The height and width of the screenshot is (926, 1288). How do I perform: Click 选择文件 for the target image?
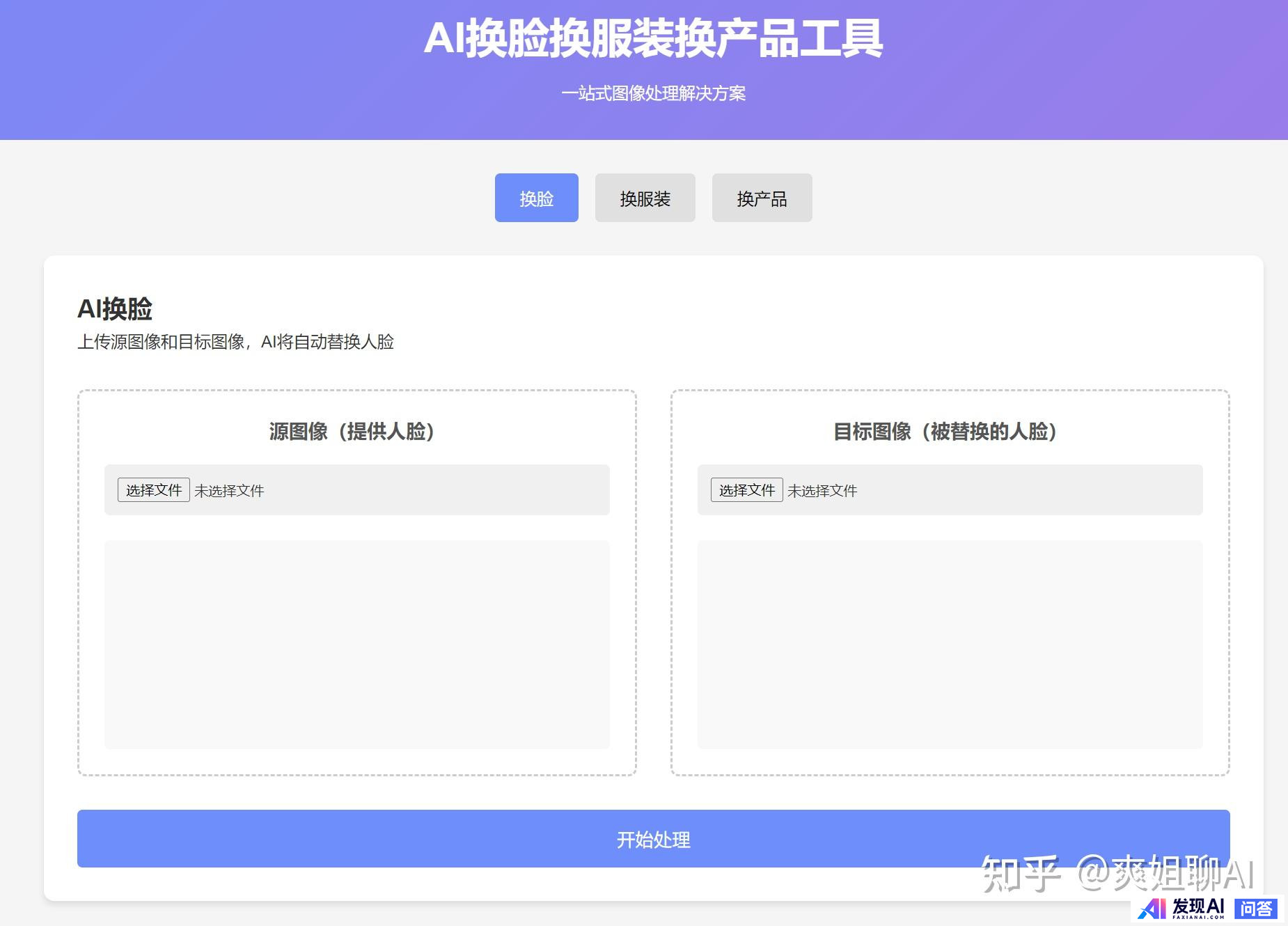[746, 490]
